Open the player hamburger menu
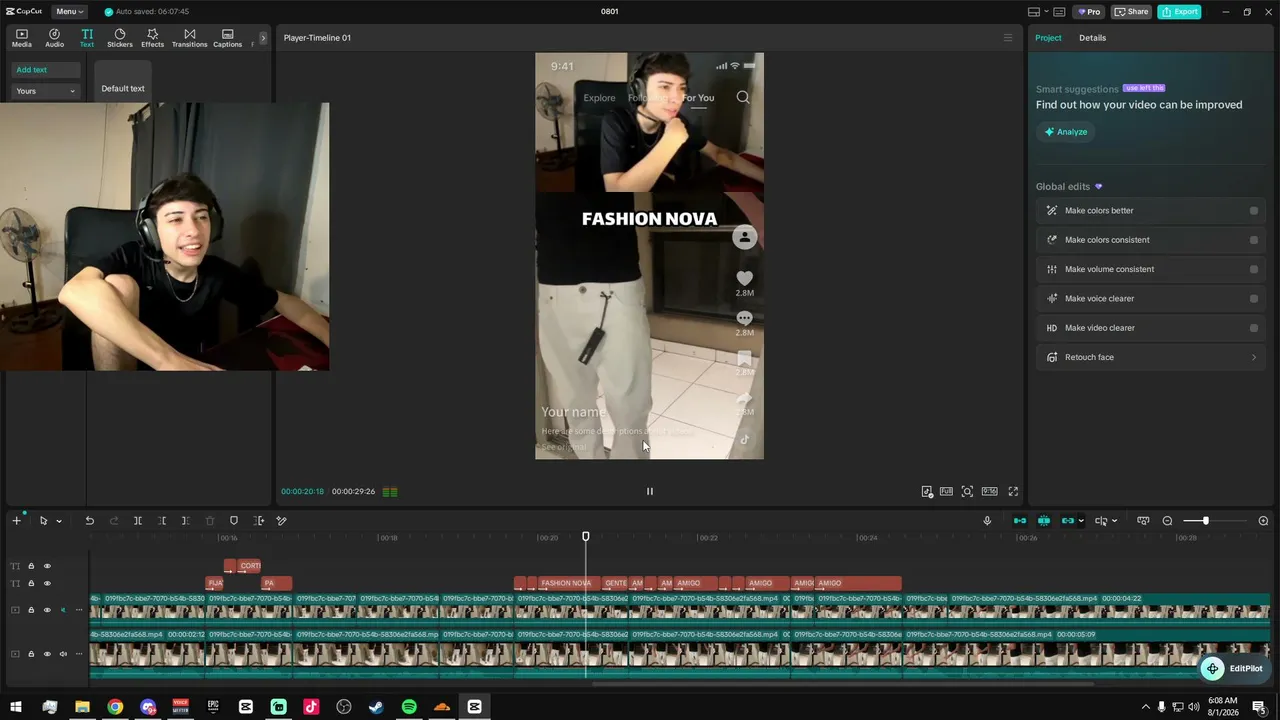The height and width of the screenshot is (720, 1280). point(1008,38)
